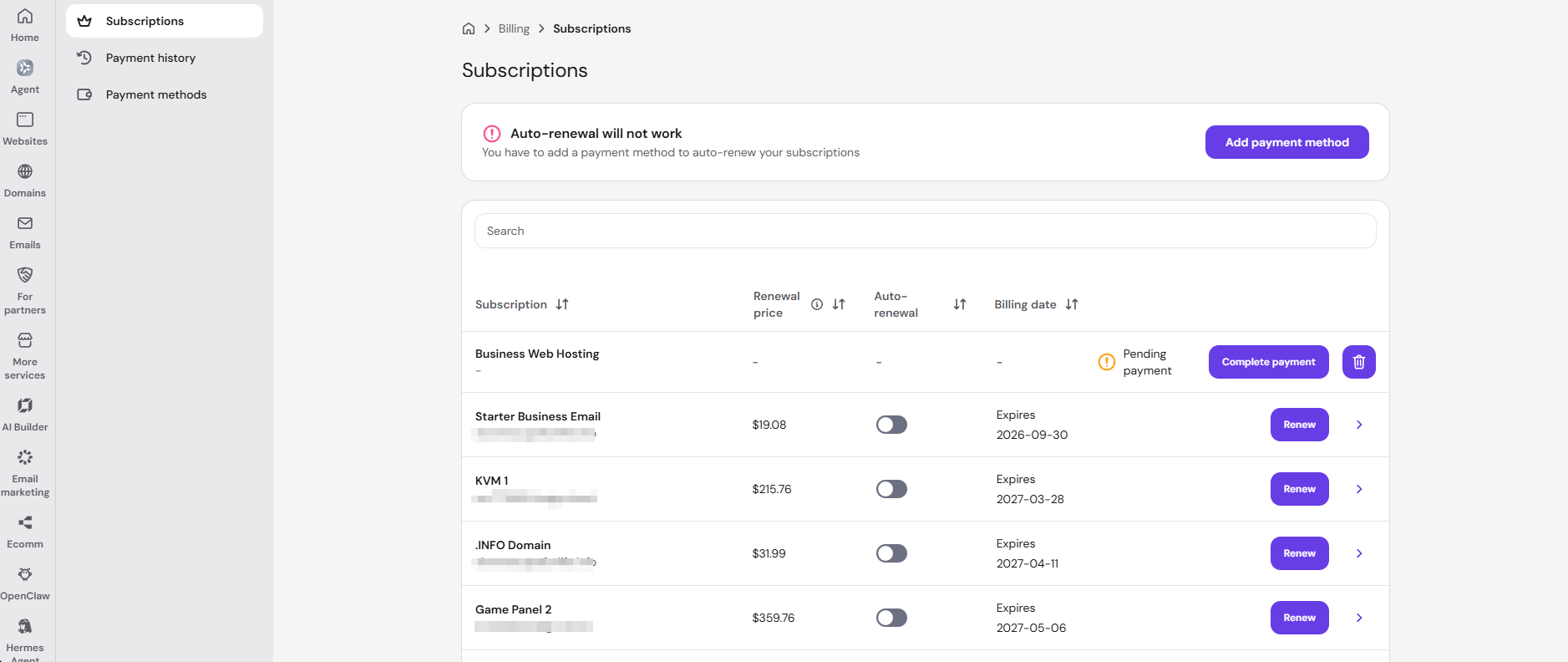
Task: Open the Domains globe icon in sidebar
Action: [x=25, y=171]
